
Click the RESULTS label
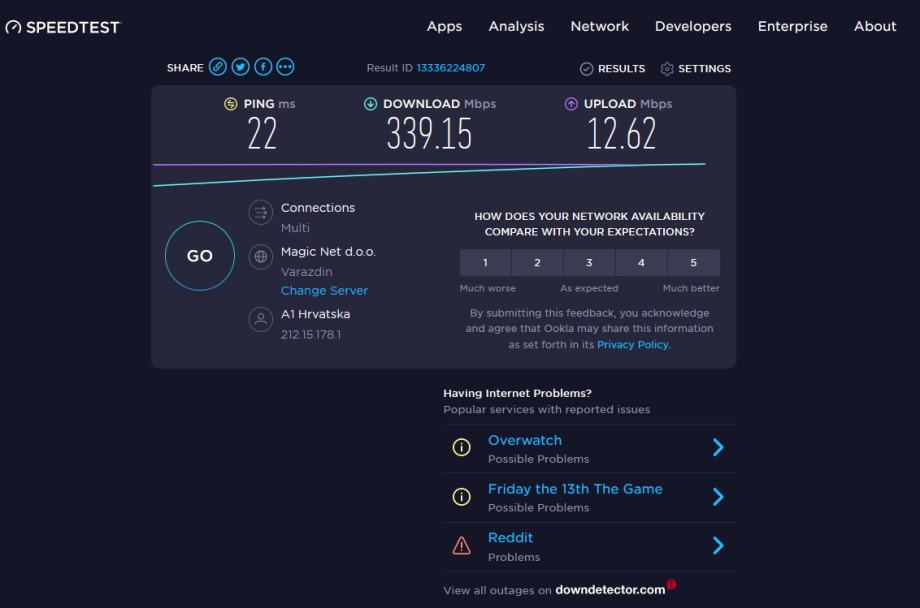[621, 69]
